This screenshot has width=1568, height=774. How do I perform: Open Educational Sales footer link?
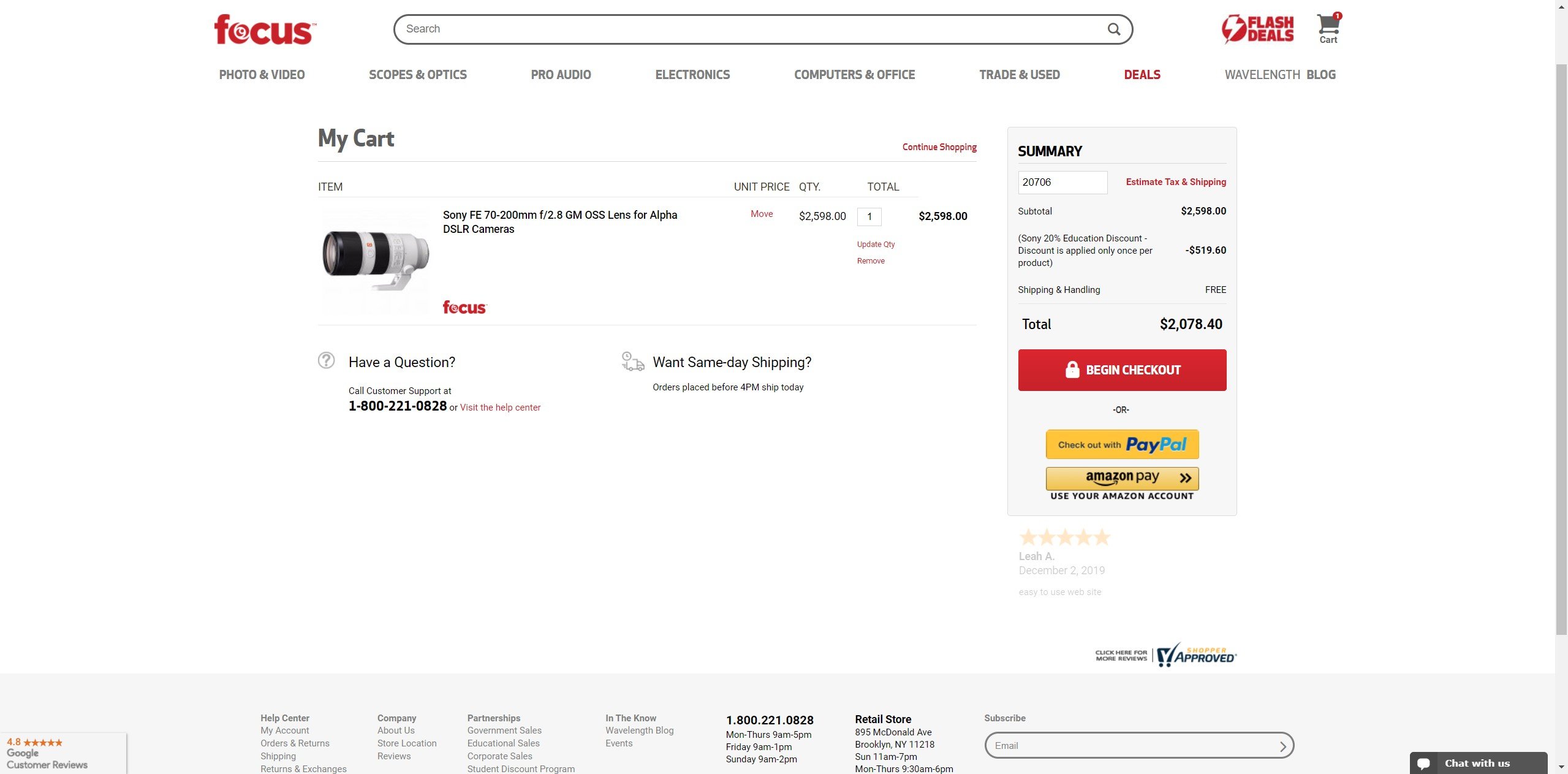tap(504, 743)
